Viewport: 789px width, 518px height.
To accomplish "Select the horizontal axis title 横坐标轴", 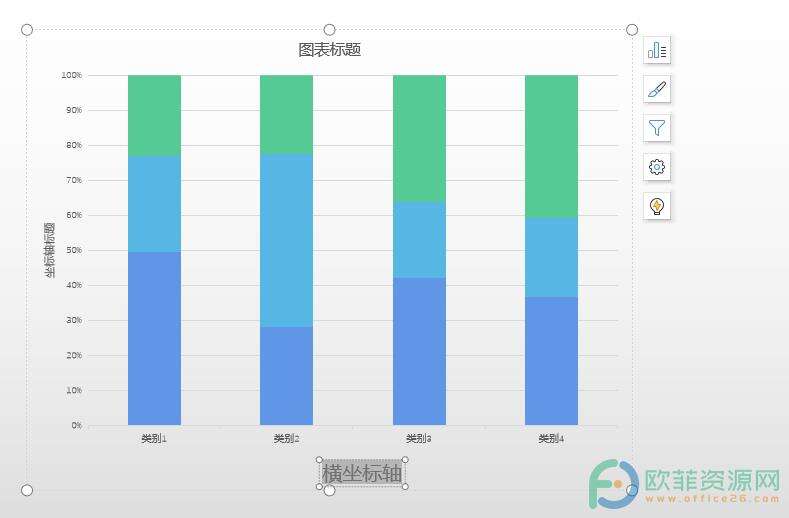I will point(362,473).
